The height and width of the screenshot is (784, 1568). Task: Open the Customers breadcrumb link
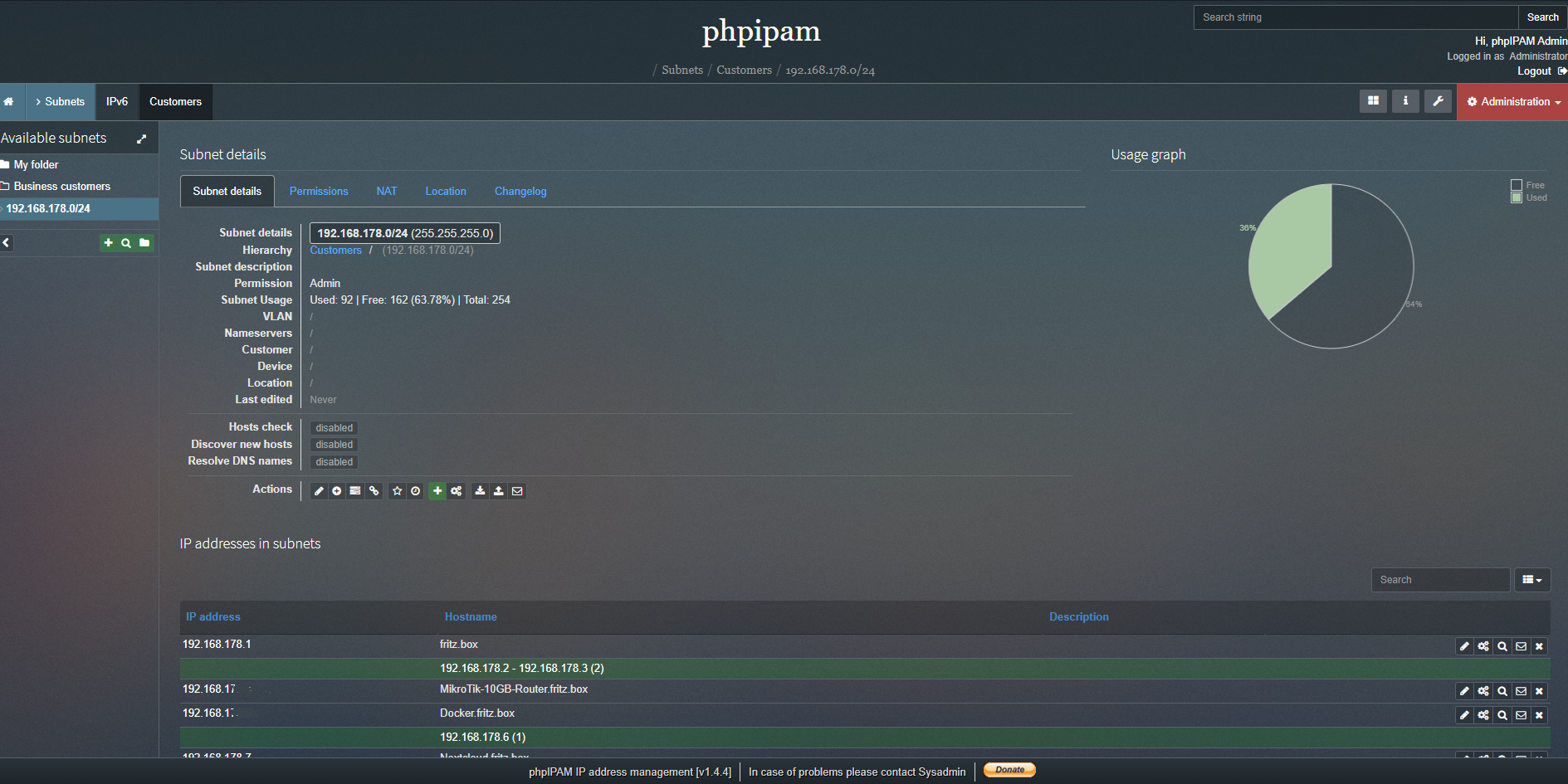[x=744, y=71]
